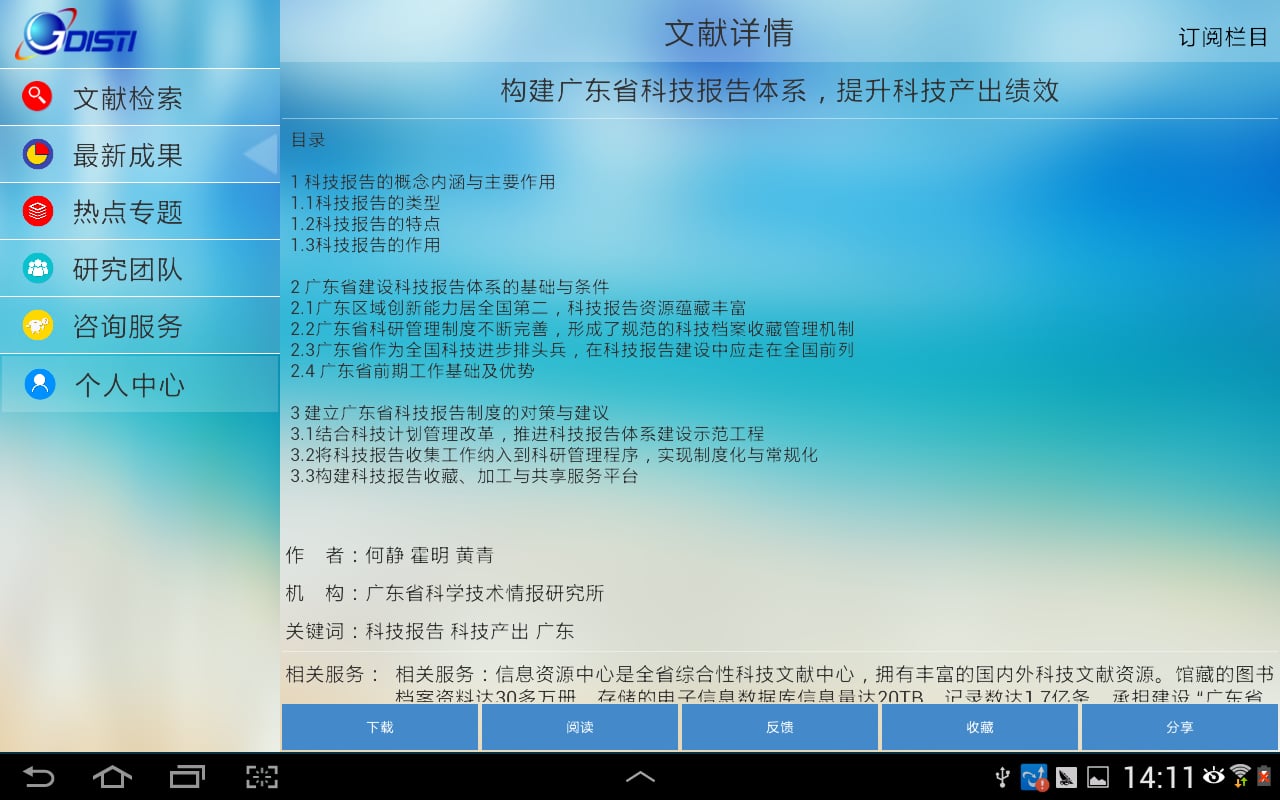Tap the satellite dish notification icon
This screenshot has height=800, width=1280.
click(1066, 777)
